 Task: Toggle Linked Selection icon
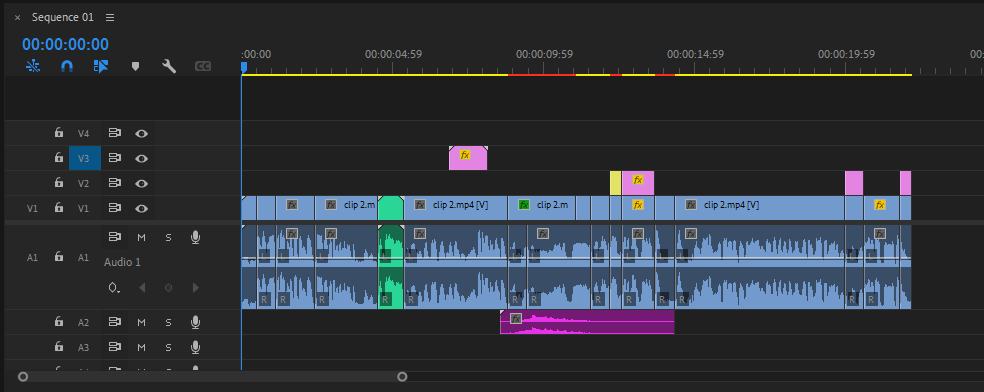pyautogui.click(x=100, y=66)
